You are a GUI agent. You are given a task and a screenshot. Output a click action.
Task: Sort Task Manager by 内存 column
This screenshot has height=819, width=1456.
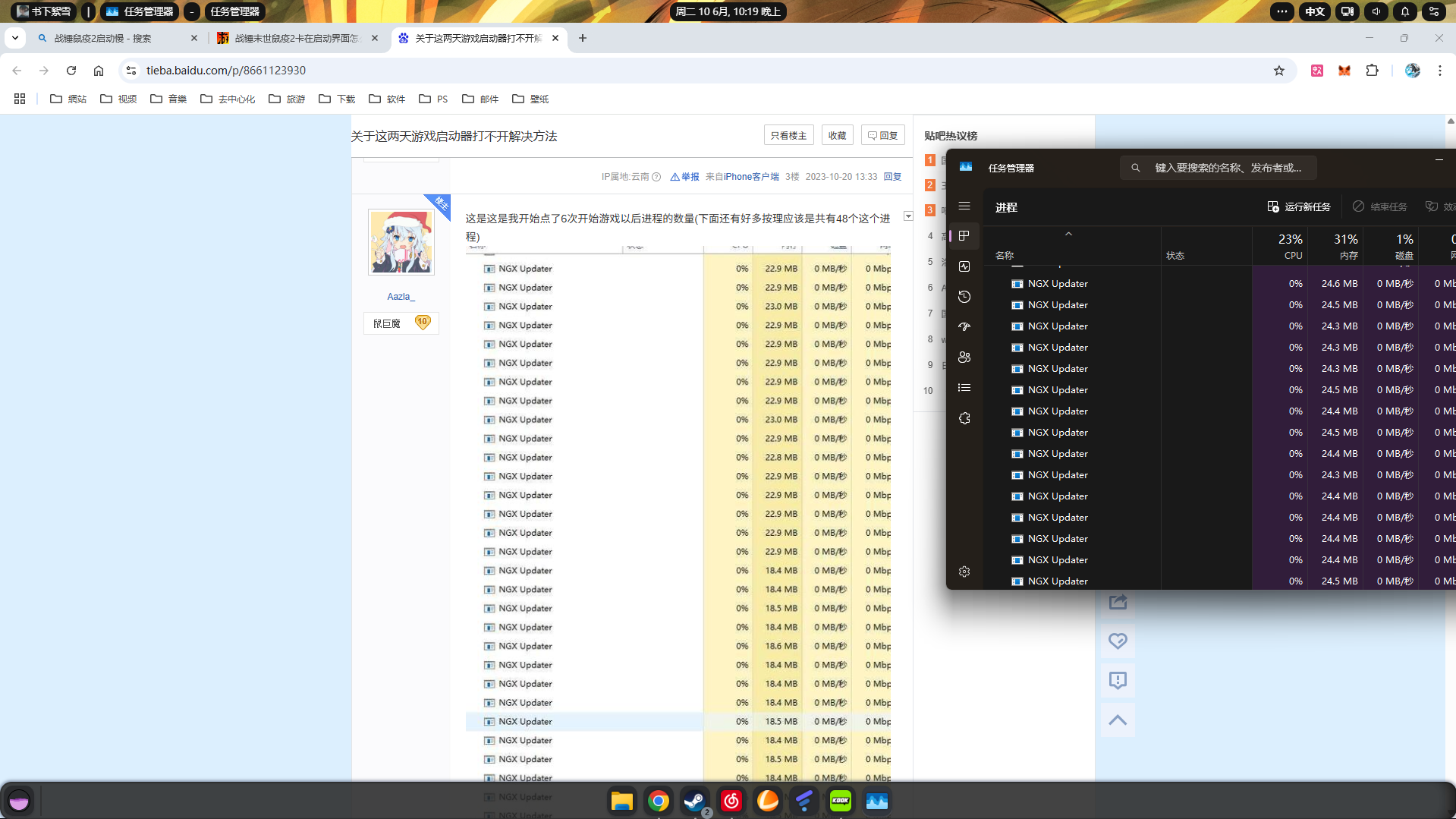[x=1336, y=246]
